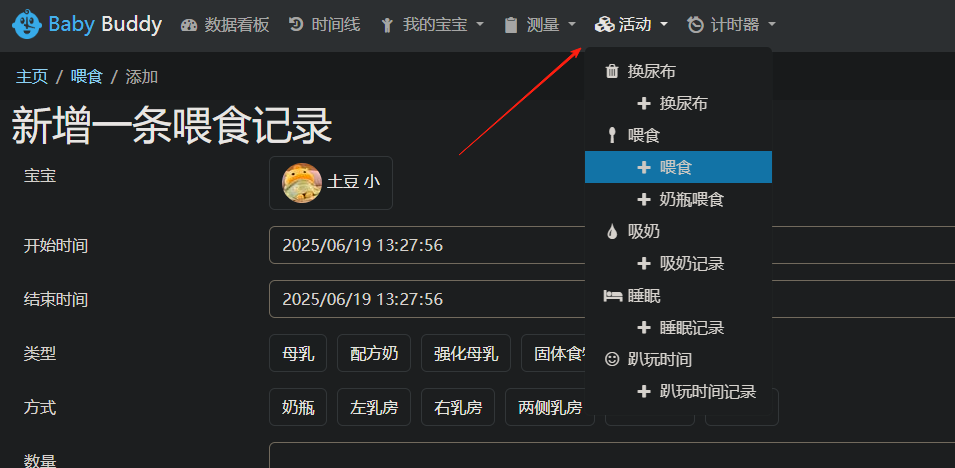Click the droplet icon beside 吸奶

pyautogui.click(x=612, y=232)
